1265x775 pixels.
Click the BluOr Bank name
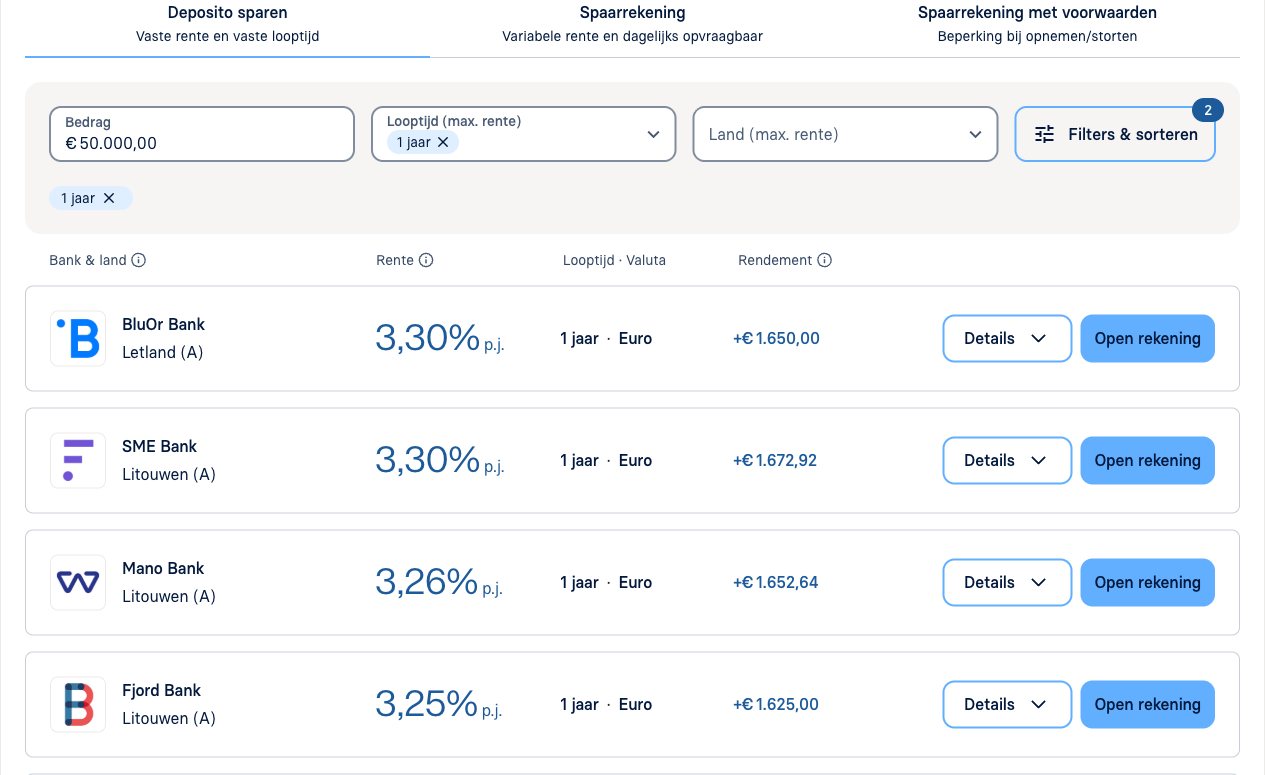coord(163,324)
